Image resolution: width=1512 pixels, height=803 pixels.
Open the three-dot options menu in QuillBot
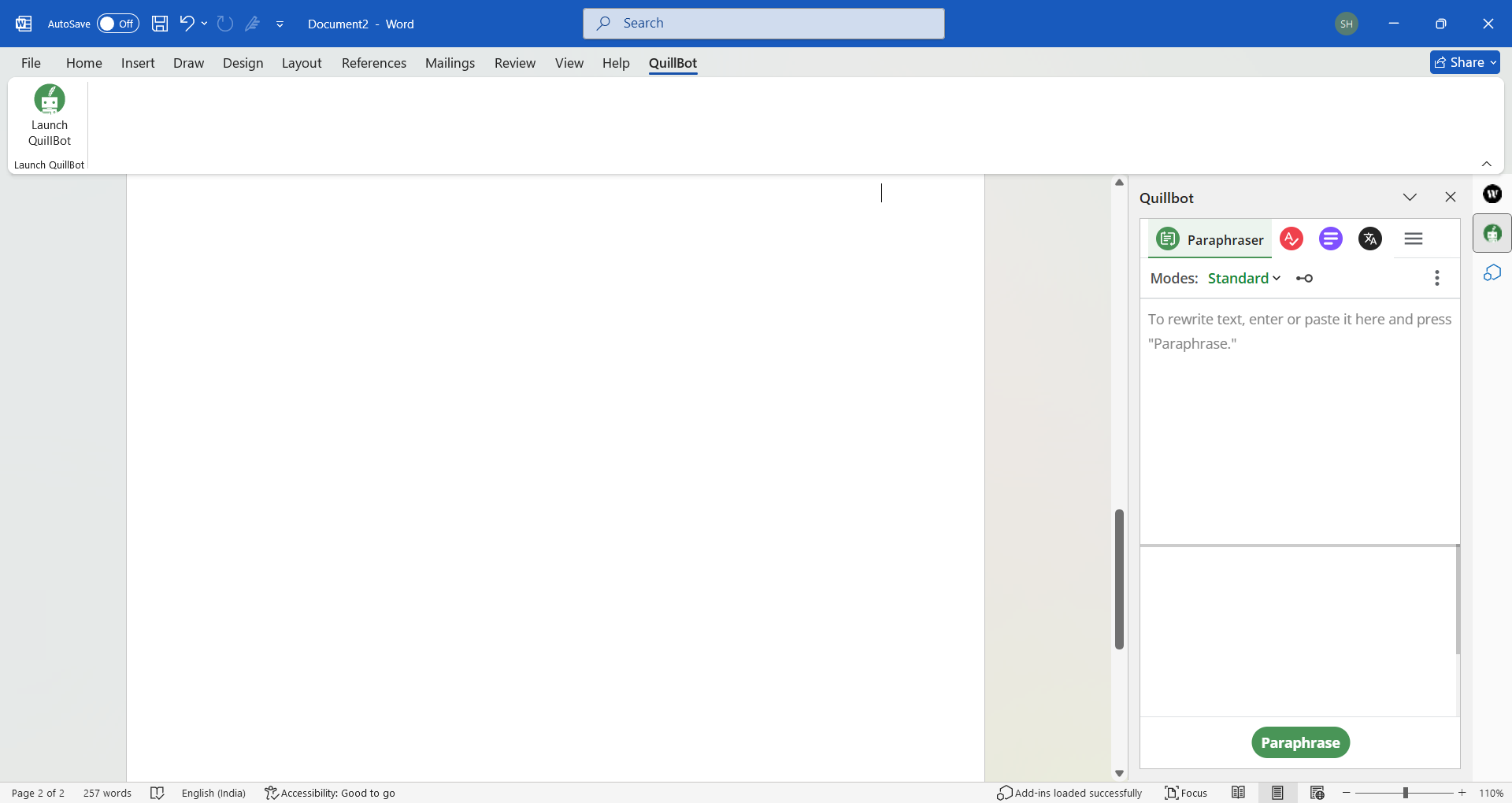[x=1437, y=278]
